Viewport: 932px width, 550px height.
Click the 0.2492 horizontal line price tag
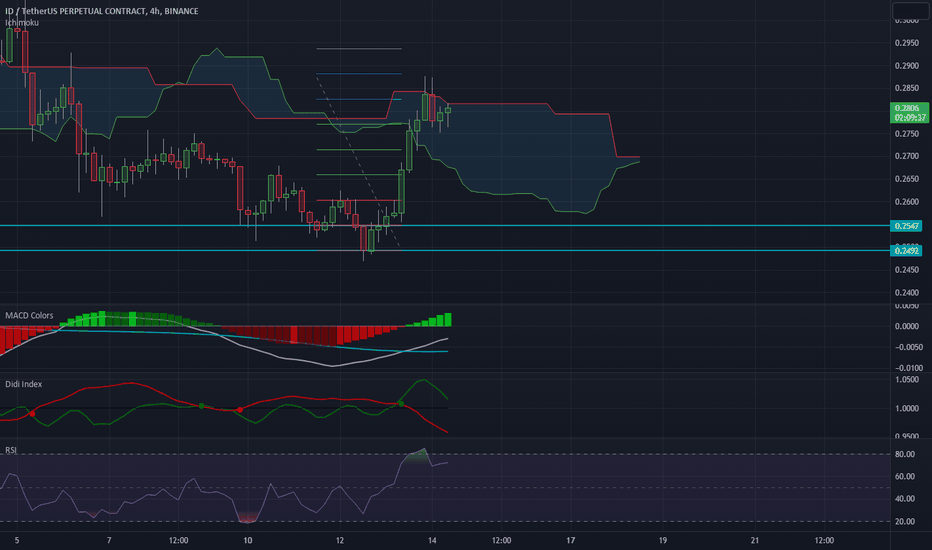click(906, 251)
